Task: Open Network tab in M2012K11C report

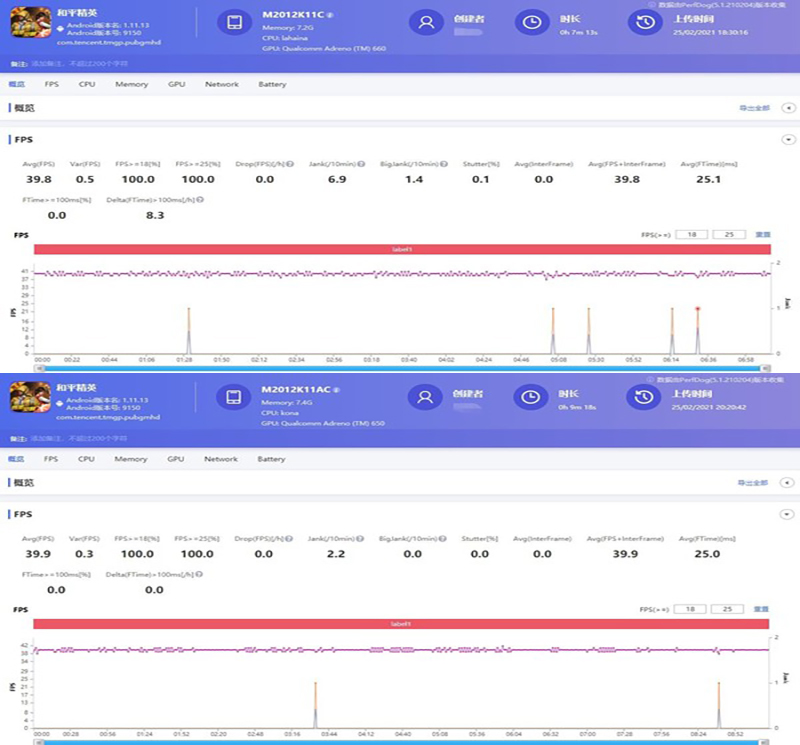Action: (x=222, y=84)
